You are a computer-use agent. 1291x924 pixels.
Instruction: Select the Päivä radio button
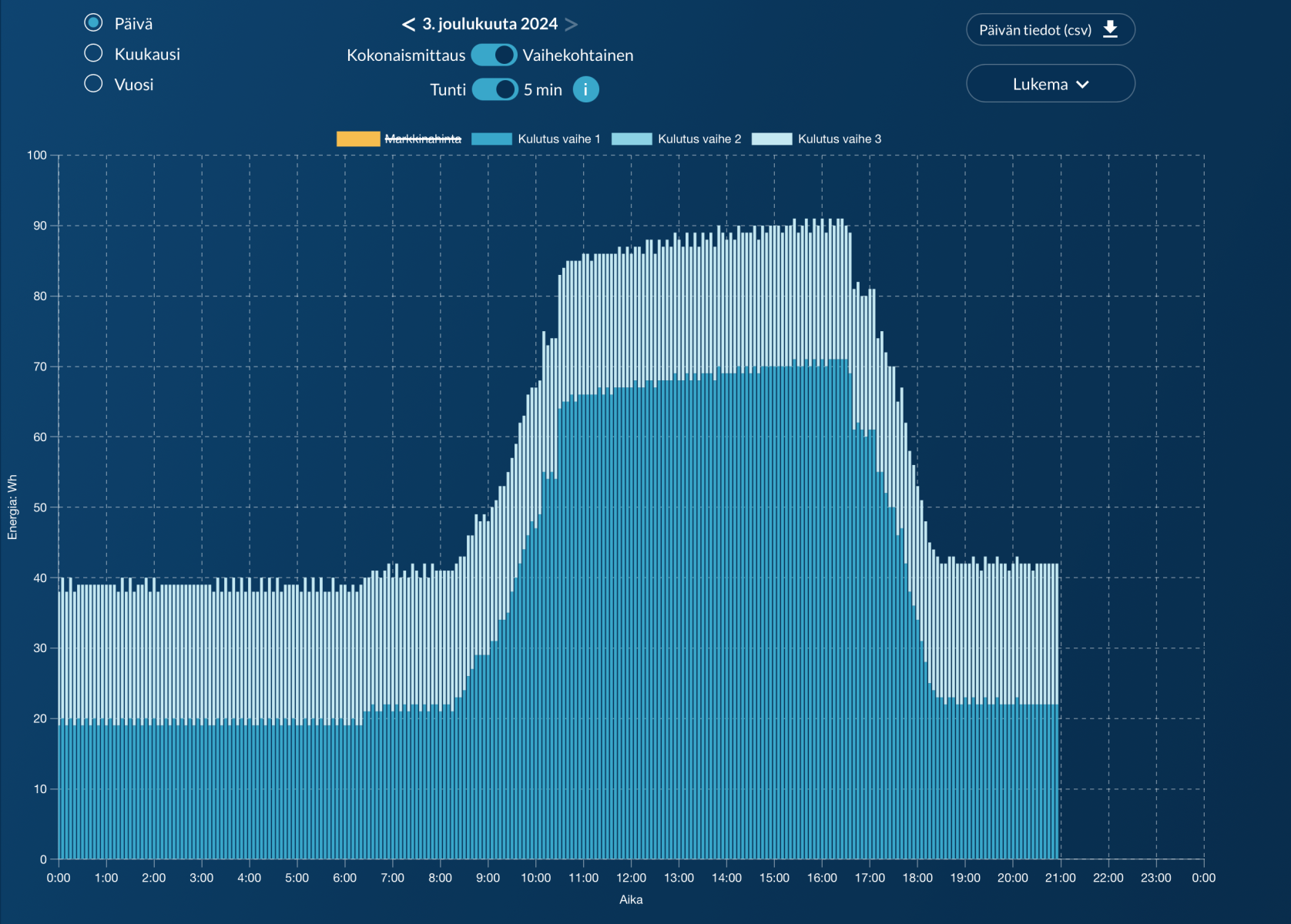coord(93,23)
